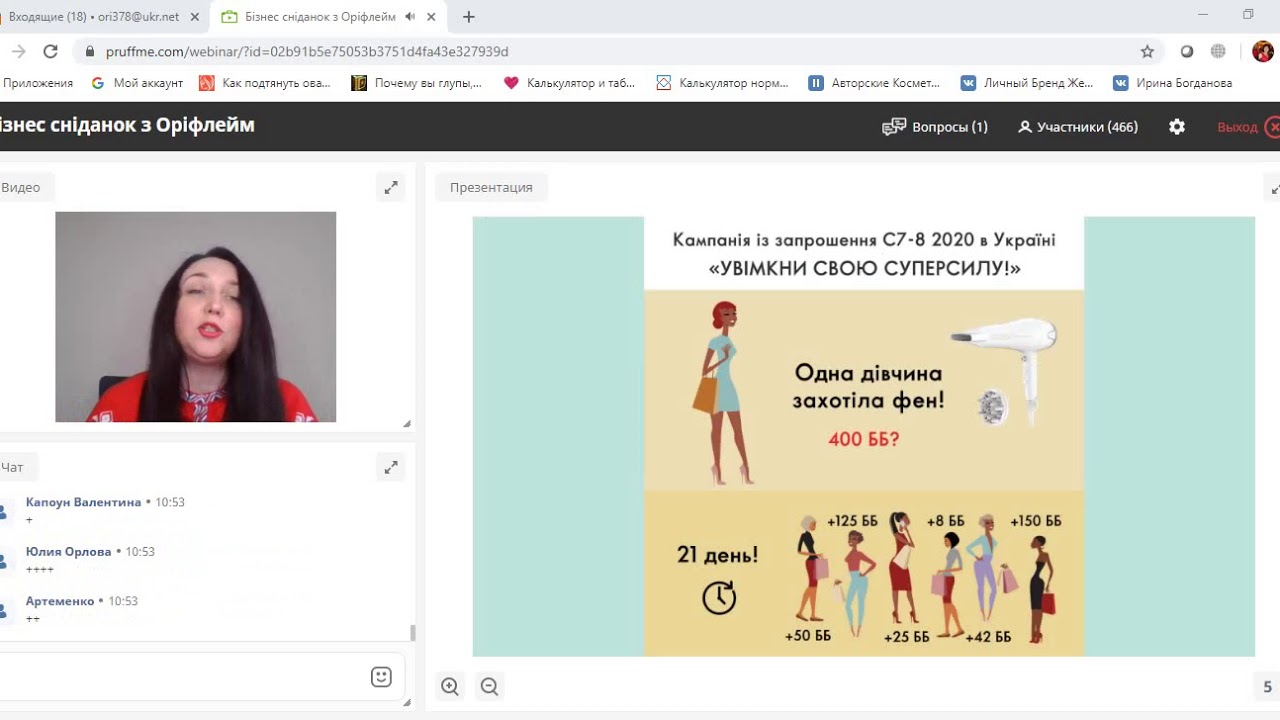1280x720 pixels.
Task: Open the Как подтянуть ова... bookmark
Action: (x=265, y=83)
